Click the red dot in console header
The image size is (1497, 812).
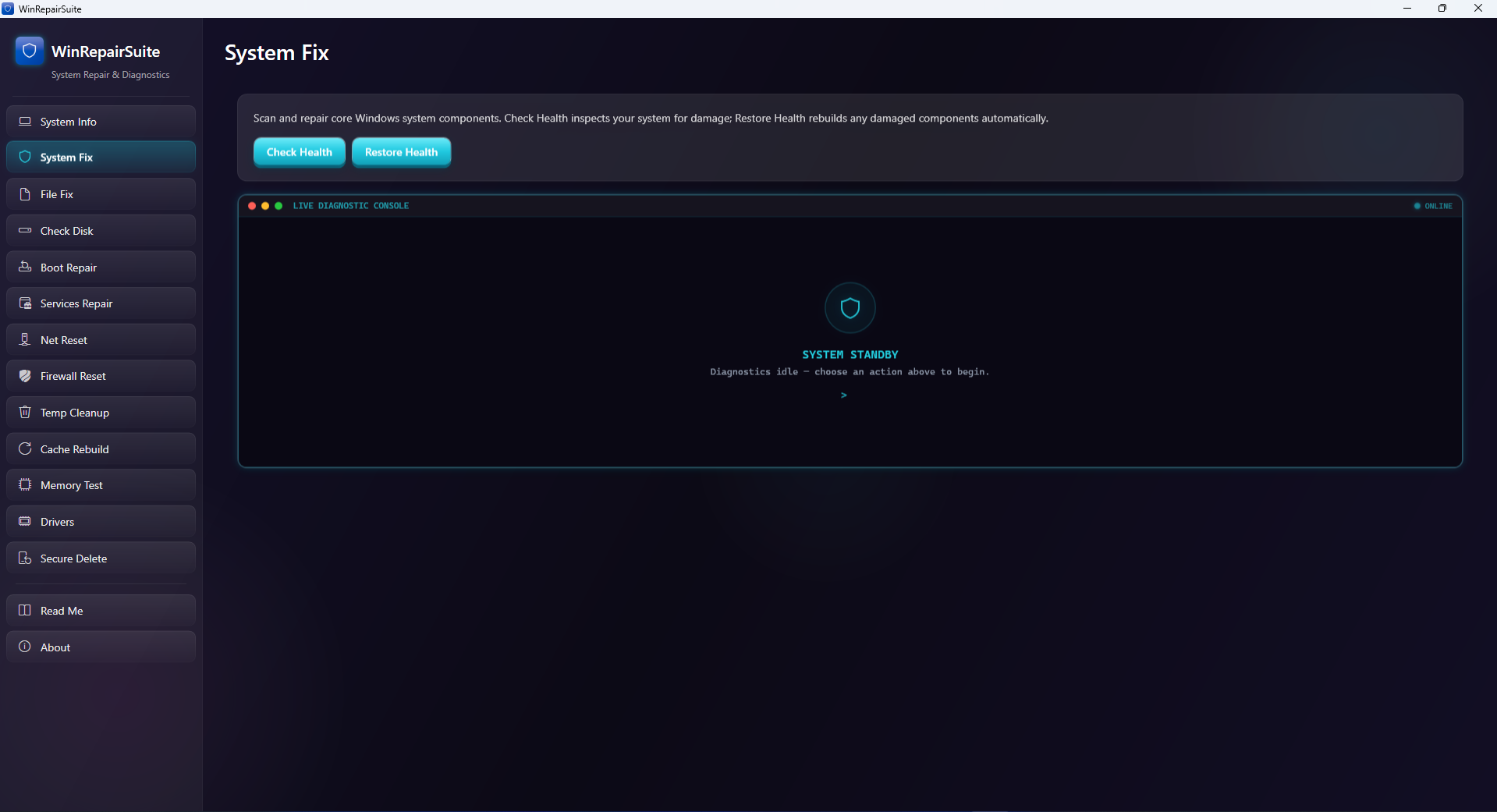click(252, 206)
